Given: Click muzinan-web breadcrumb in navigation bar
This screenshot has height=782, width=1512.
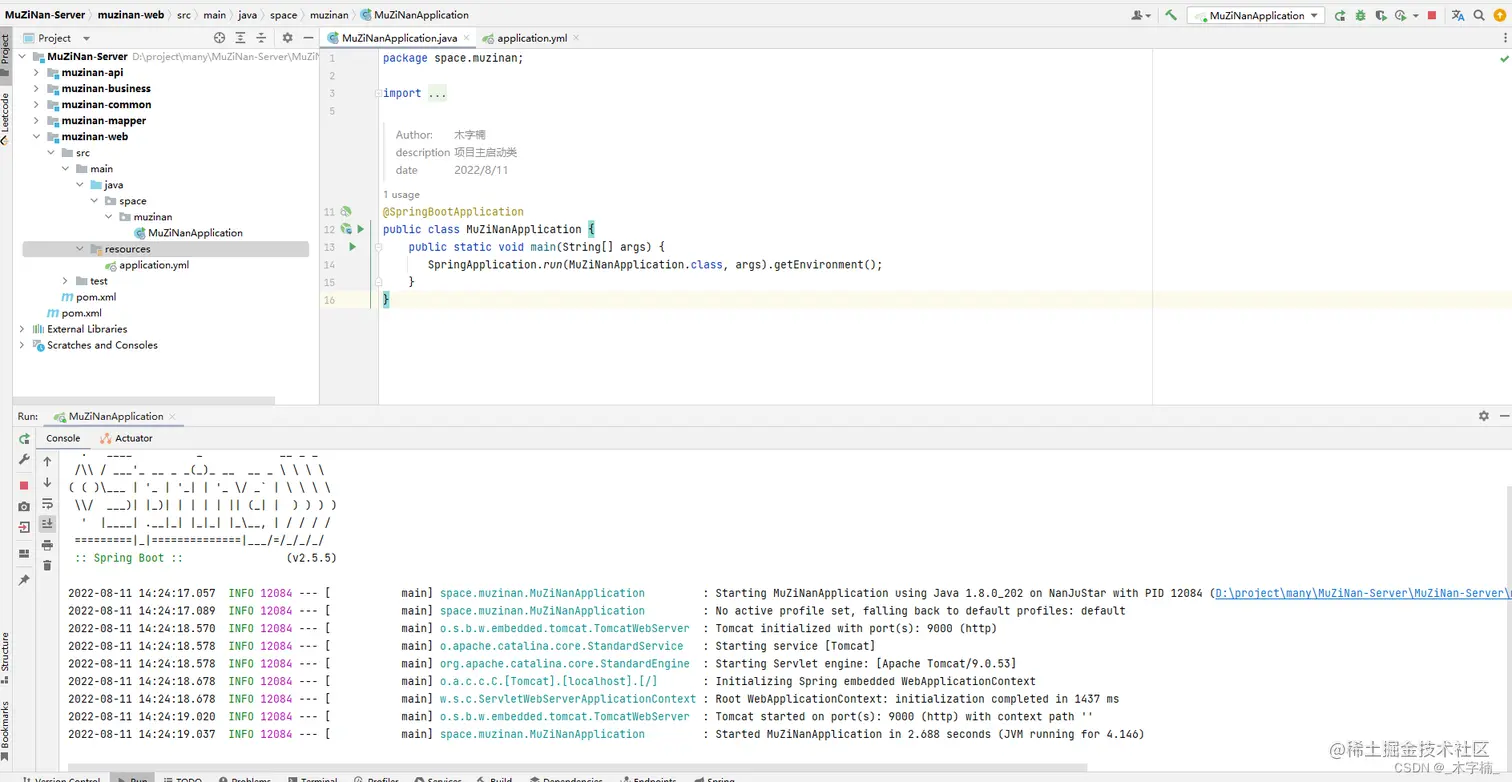Looking at the screenshot, I should coord(130,15).
